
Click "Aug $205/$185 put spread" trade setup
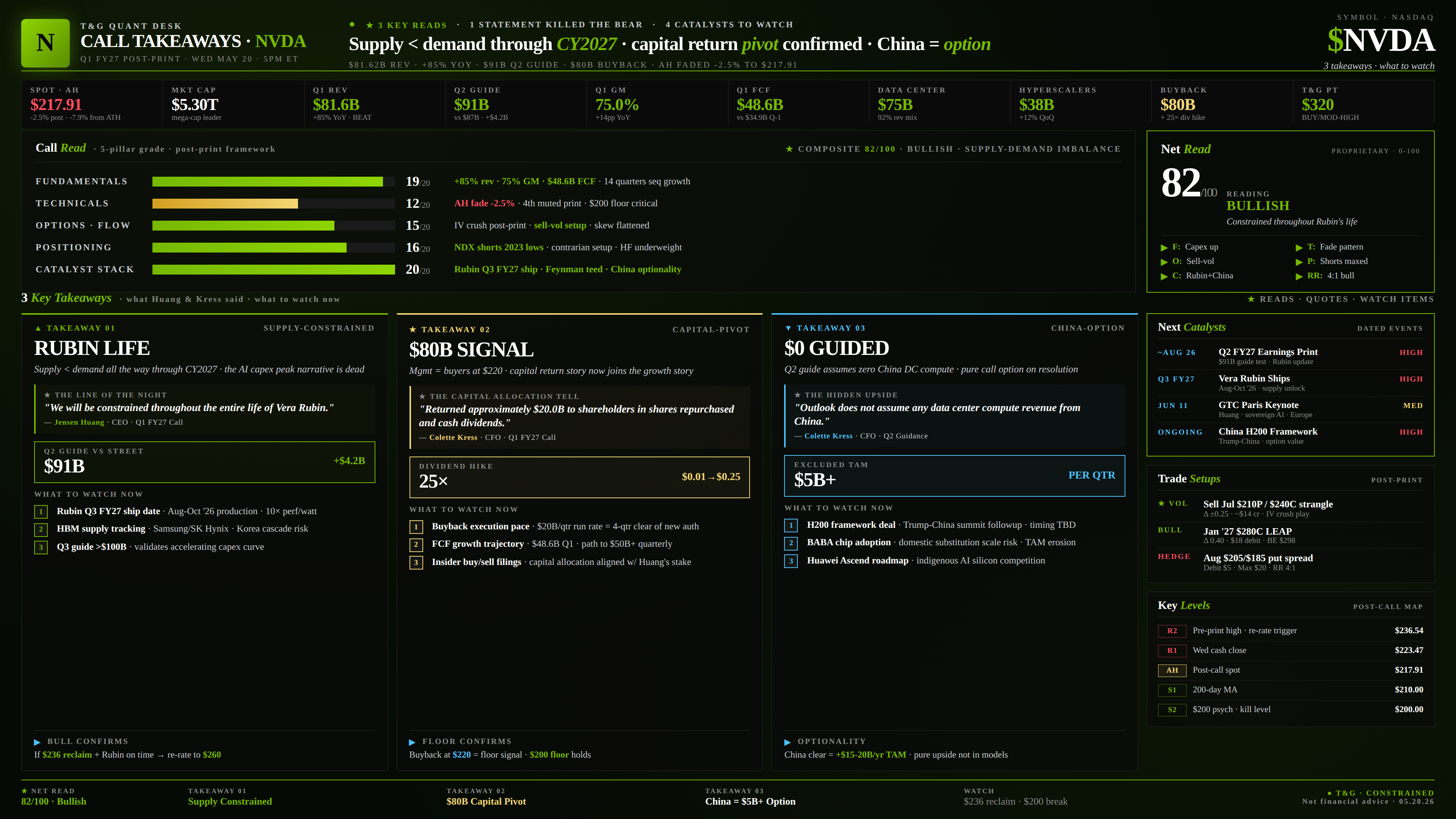1258,558
